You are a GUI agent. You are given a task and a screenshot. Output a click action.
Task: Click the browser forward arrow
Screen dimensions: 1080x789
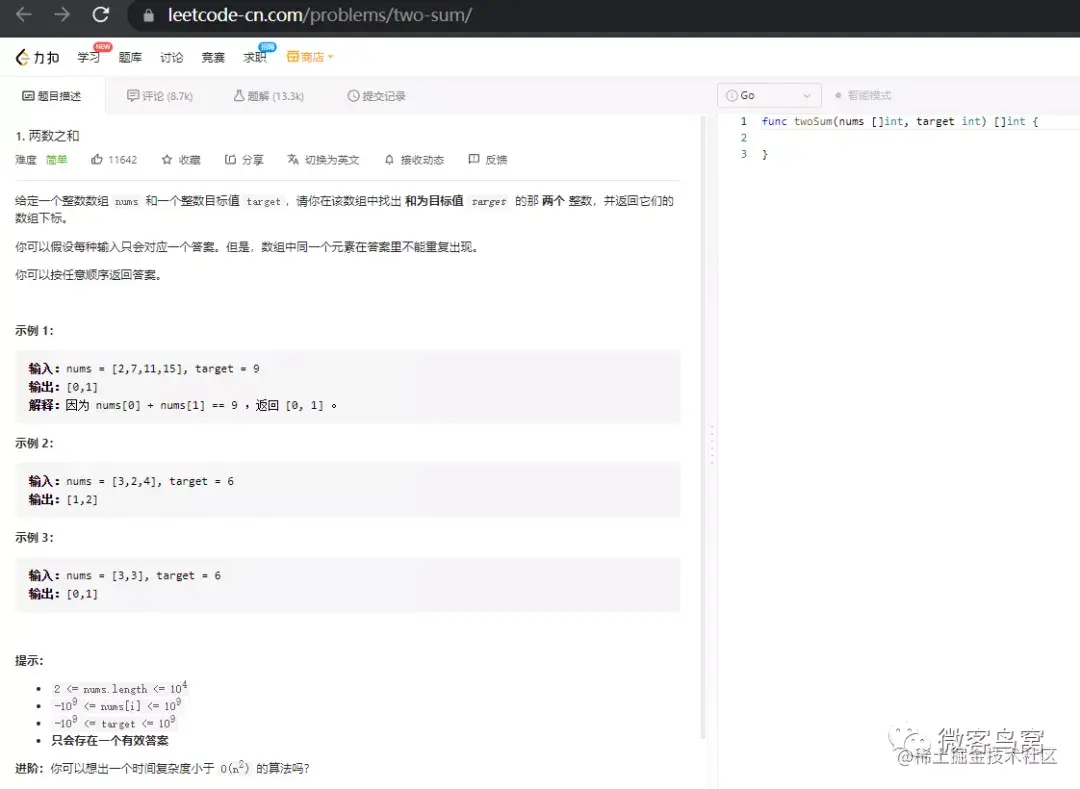click(62, 14)
